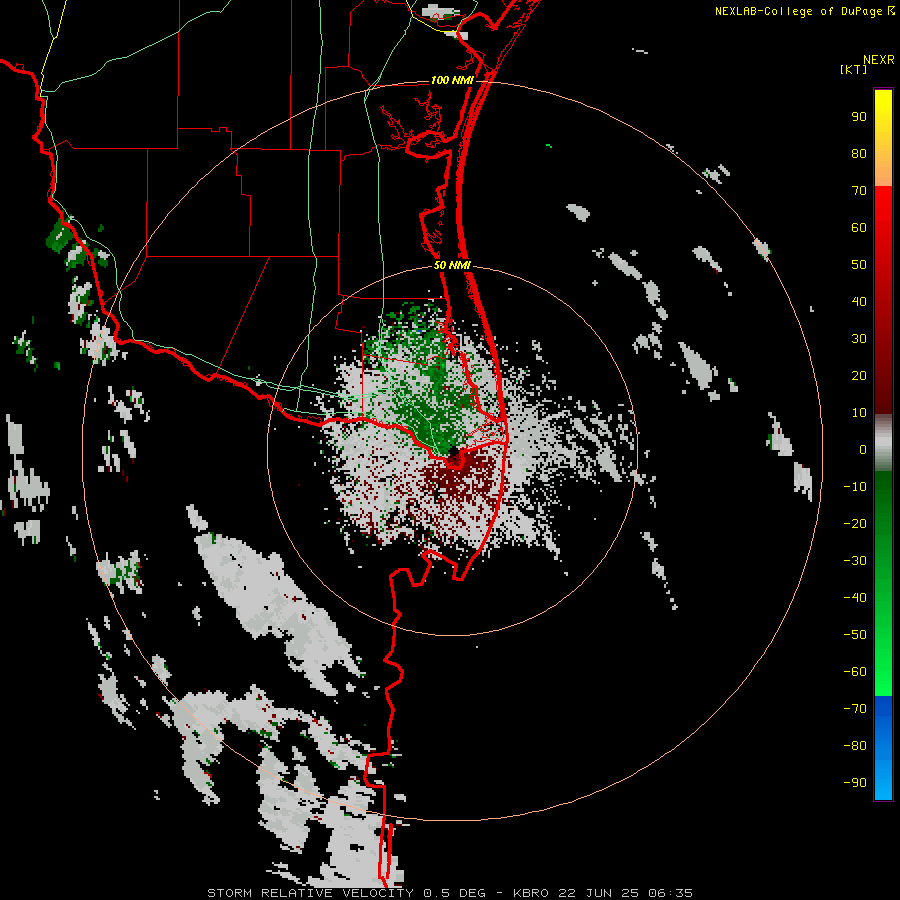The height and width of the screenshot is (900, 900).
Task: Click the NEXR label above the color bar
Action: tap(878, 59)
